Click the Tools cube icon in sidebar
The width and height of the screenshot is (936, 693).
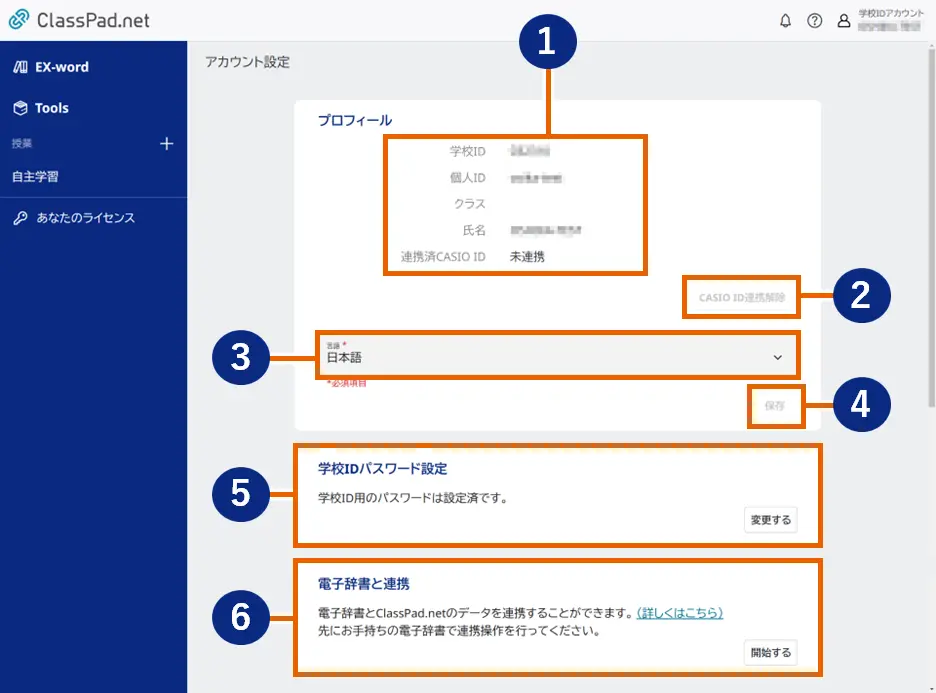point(23,108)
